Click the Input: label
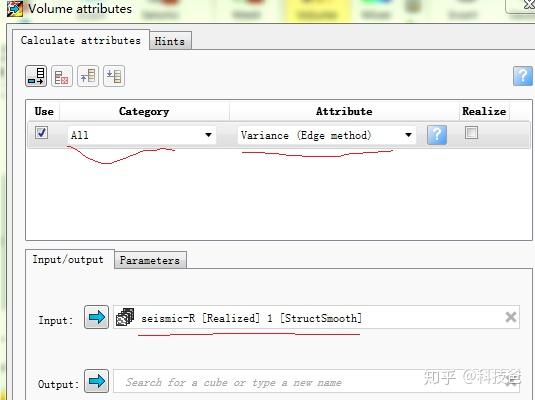 (55, 320)
